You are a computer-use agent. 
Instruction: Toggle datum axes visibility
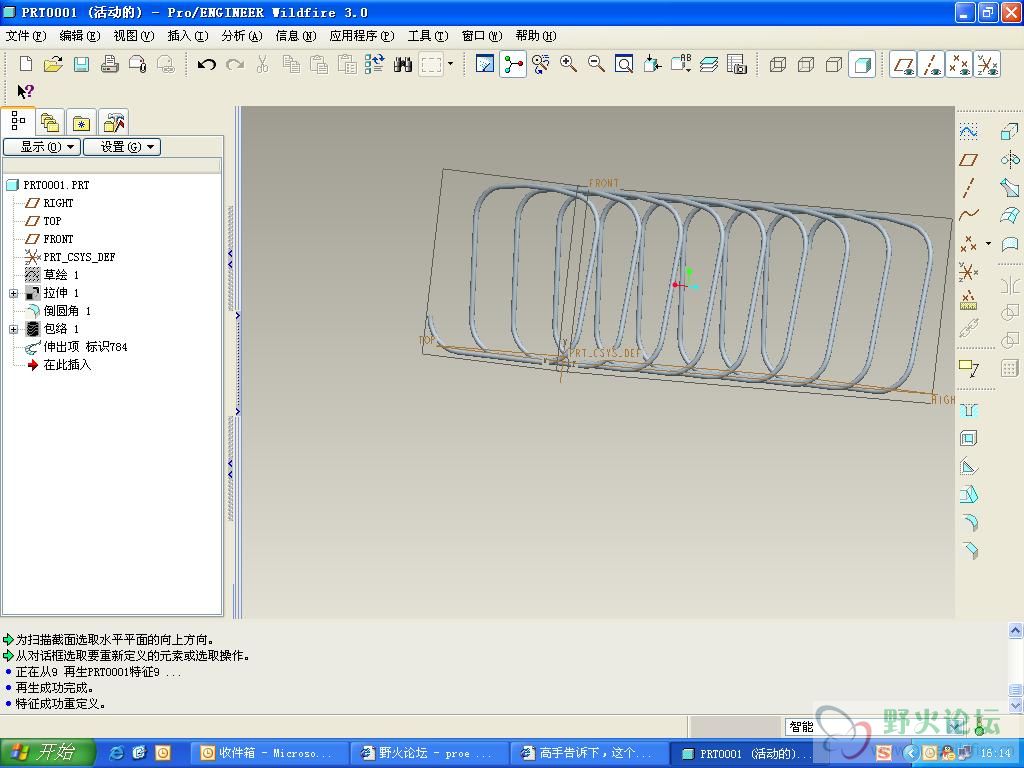(x=932, y=64)
